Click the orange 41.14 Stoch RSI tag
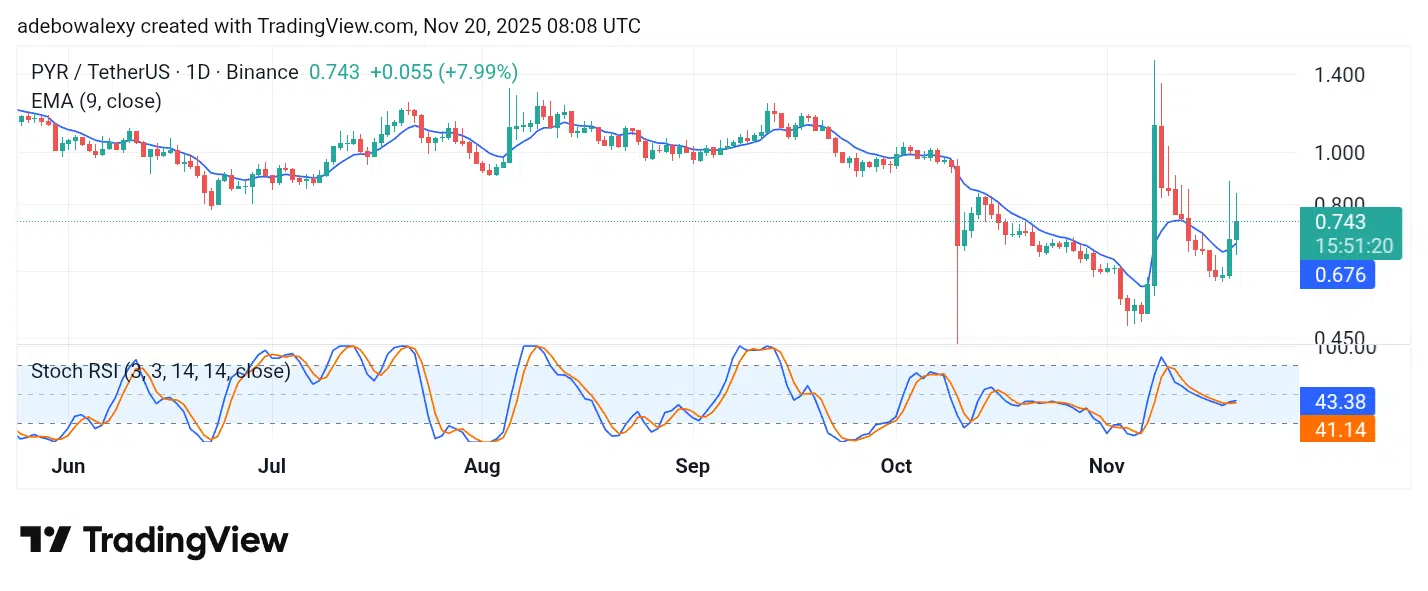1428x591 pixels. [1337, 429]
